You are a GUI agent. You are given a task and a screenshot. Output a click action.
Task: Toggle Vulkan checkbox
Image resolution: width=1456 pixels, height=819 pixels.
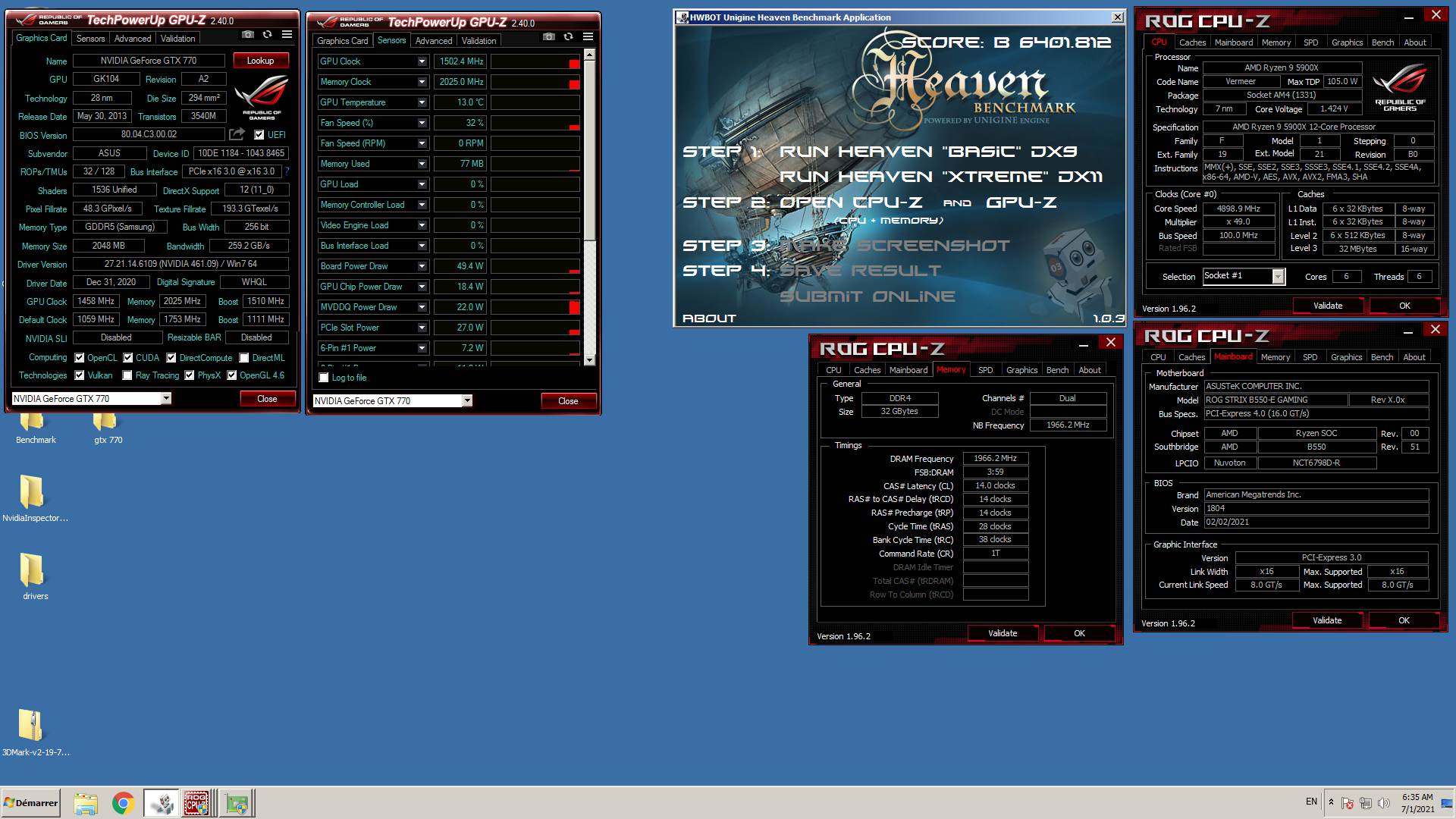click(x=80, y=375)
